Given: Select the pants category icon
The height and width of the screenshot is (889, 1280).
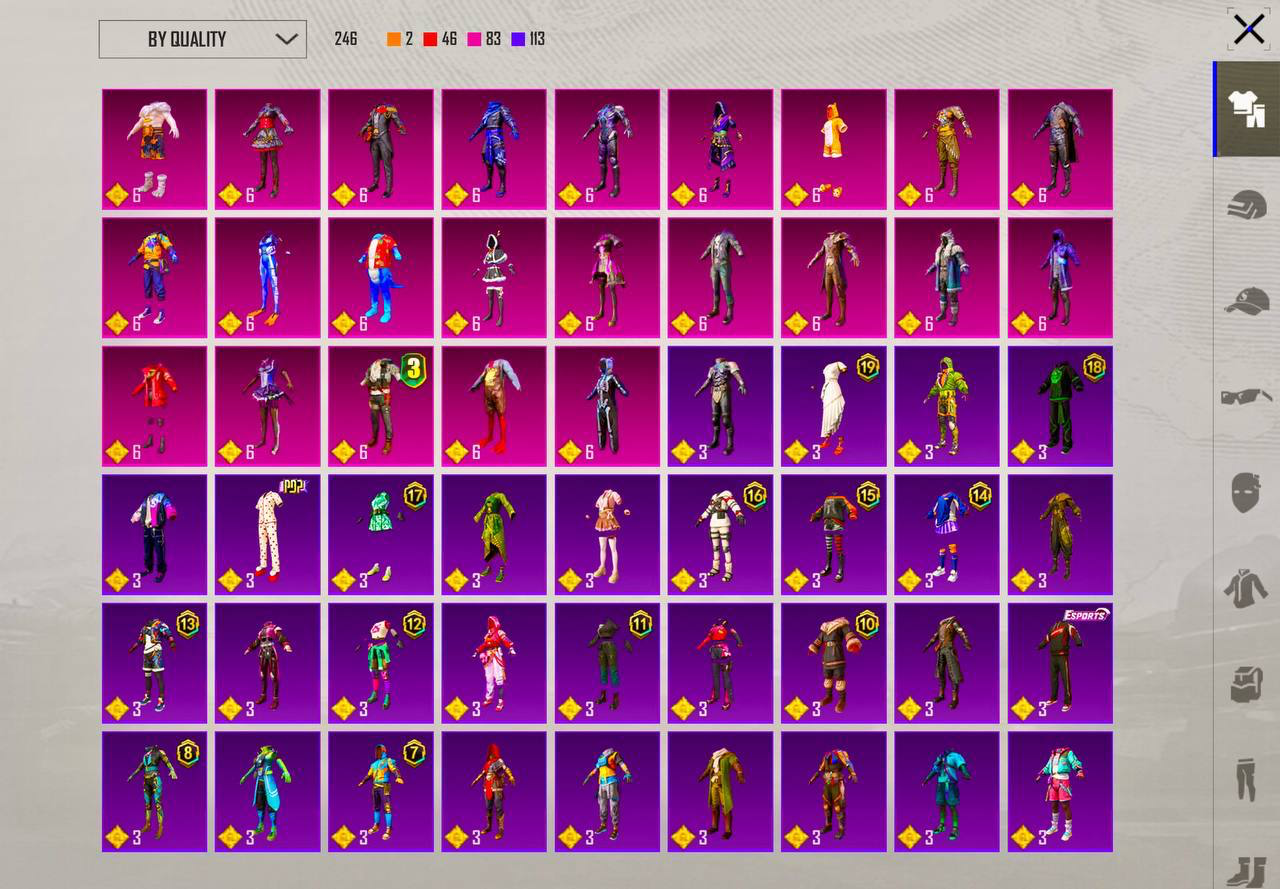Looking at the screenshot, I should pos(1246,781).
